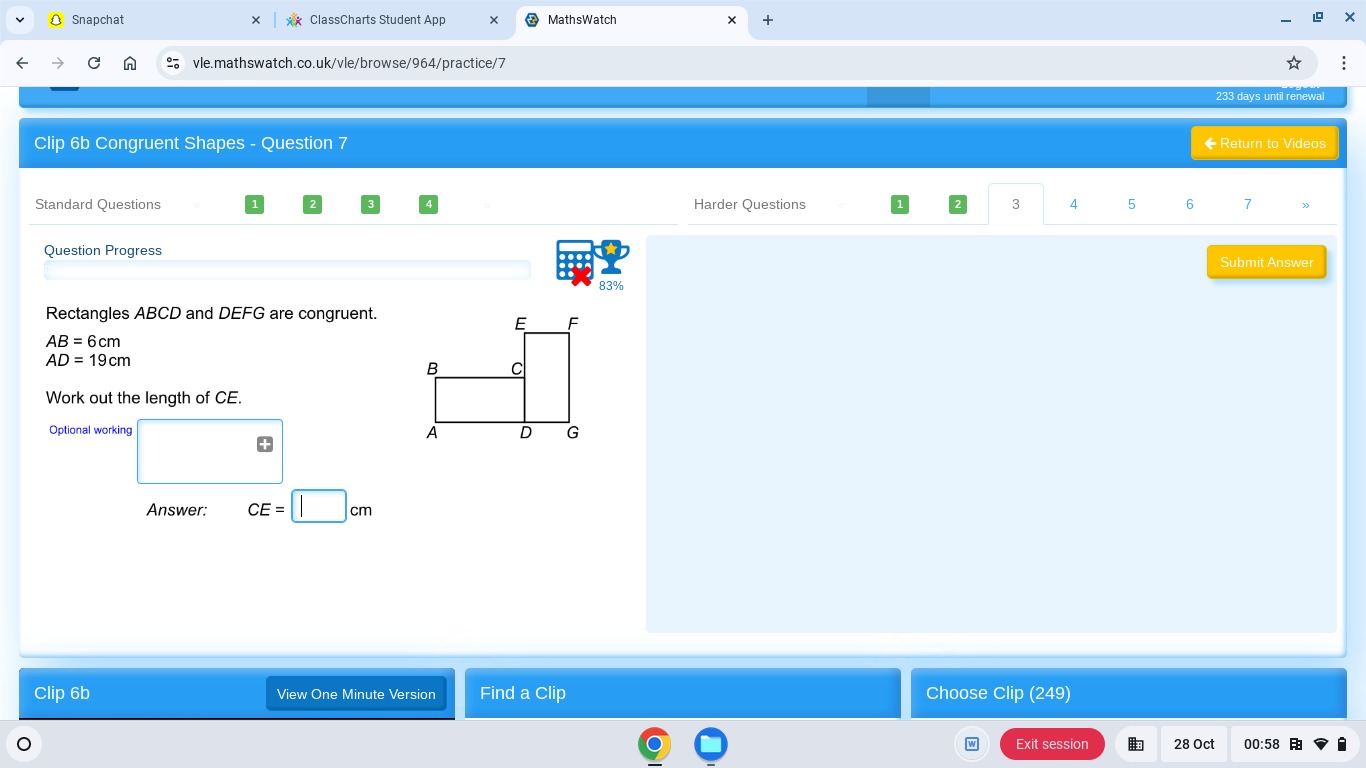1366x768 pixels.
Task: Go to Harder Question 6
Action: pyautogui.click(x=1190, y=204)
